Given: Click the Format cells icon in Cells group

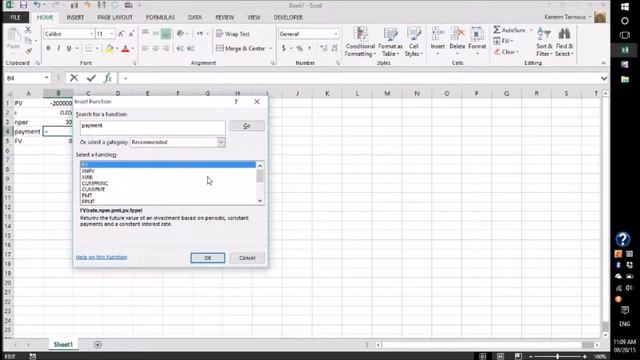Looking at the screenshot, I should pyautogui.click(x=477, y=35).
